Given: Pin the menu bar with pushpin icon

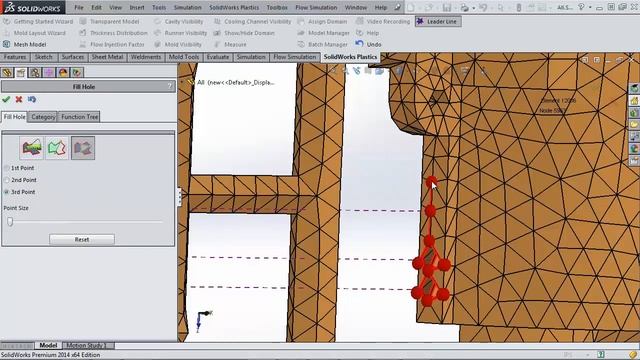Looking at the screenshot, I should click(398, 7).
